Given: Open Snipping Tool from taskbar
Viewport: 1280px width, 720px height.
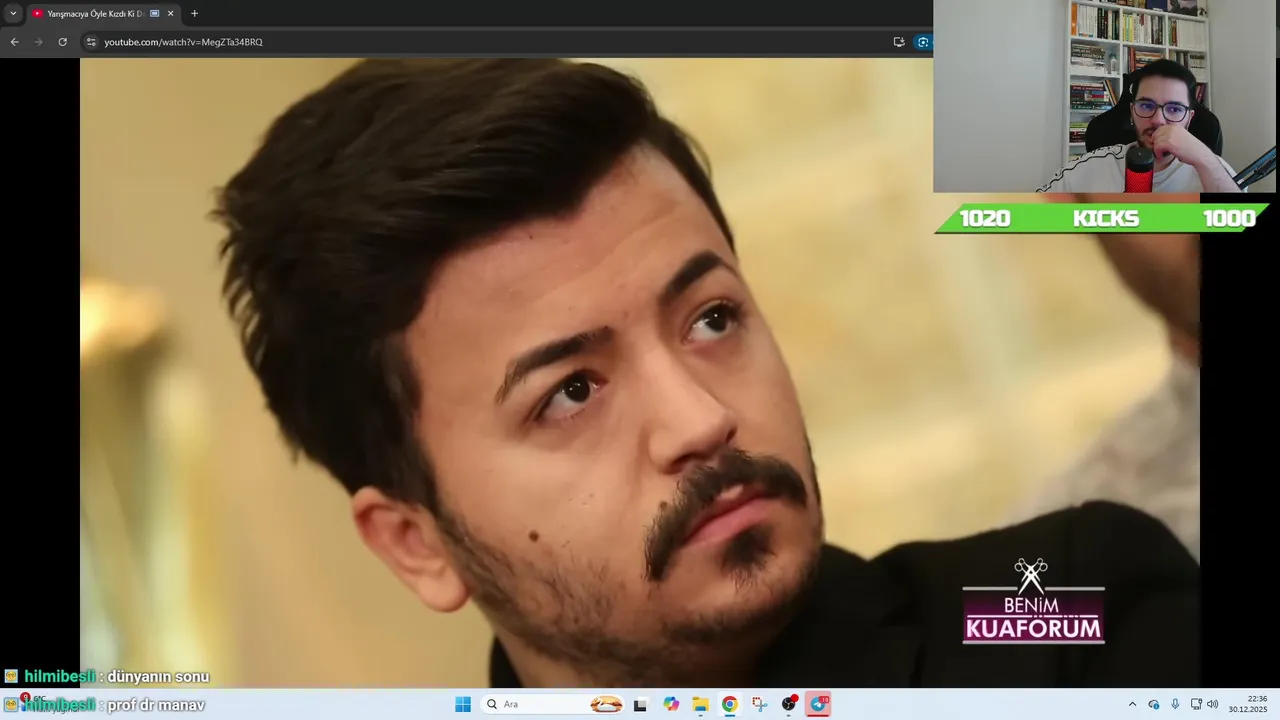Looking at the screenshot, I should (759, 704).
